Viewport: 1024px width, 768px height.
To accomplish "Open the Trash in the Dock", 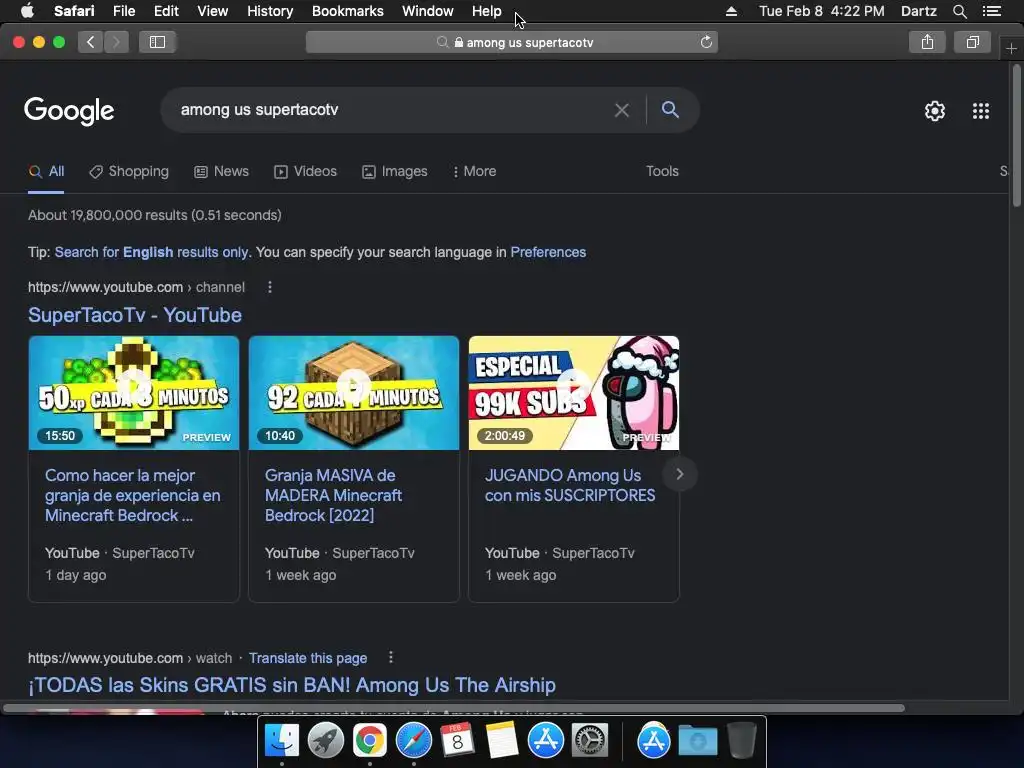I will pyautogui.click(x=741, y=741).
